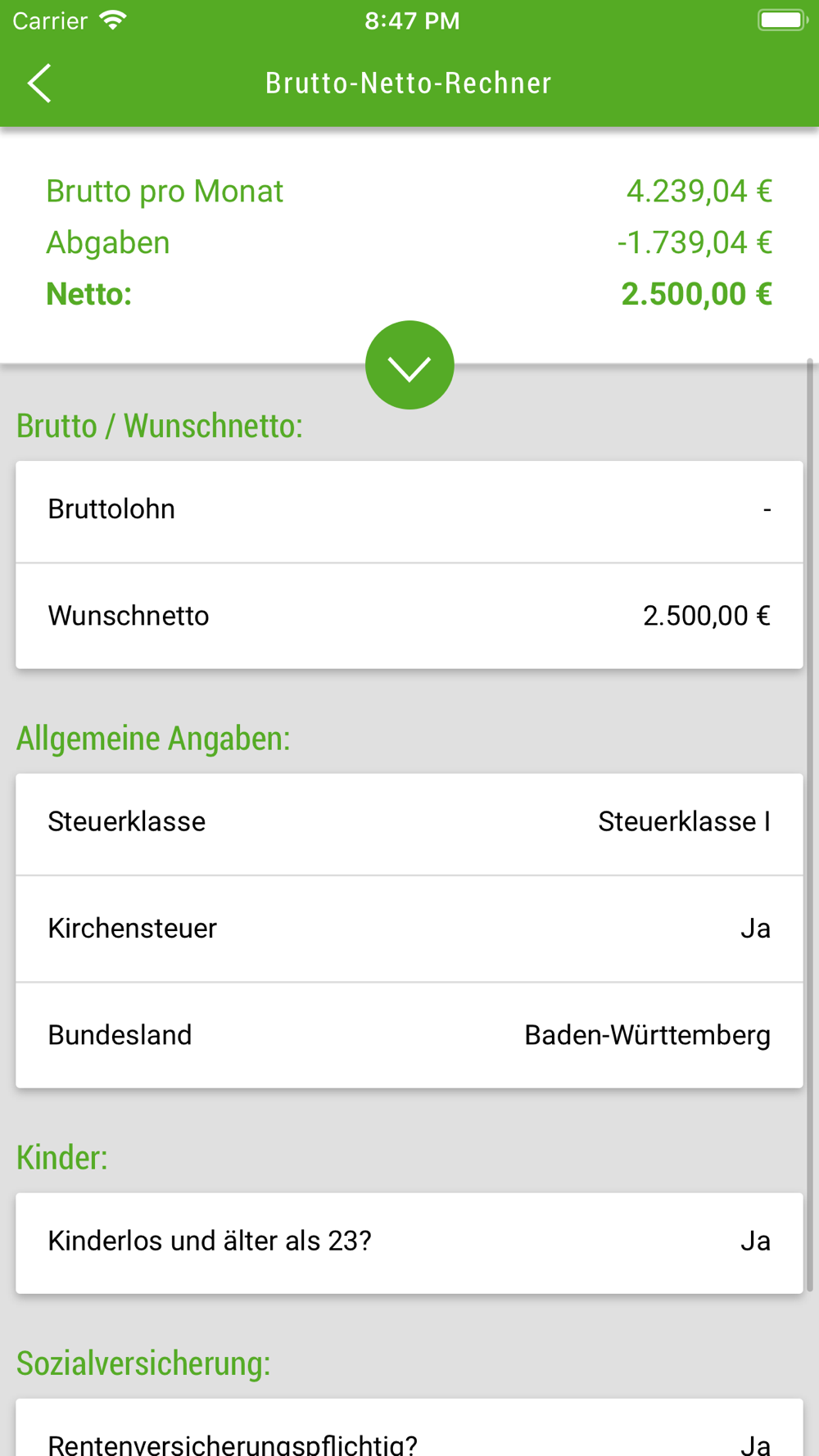The width and height of the screenshot is (819, 1456).
Task: Tap the clock time in status bar
Action: pos(412,20)
